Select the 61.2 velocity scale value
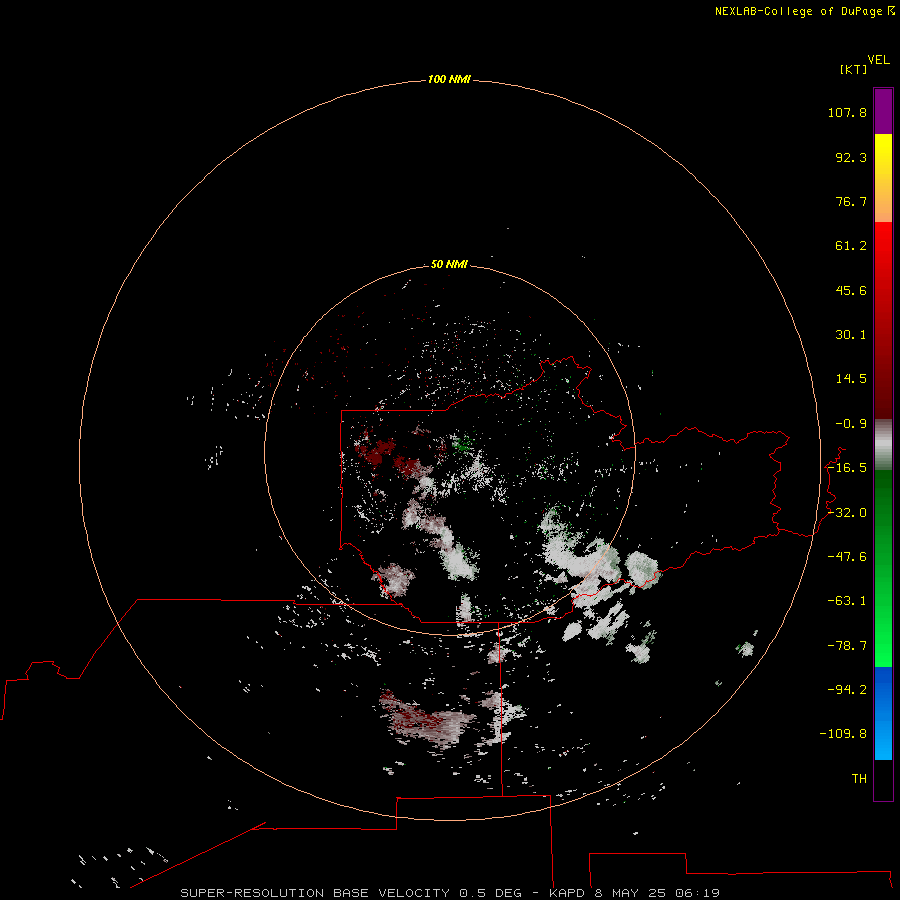 (851, 246)
